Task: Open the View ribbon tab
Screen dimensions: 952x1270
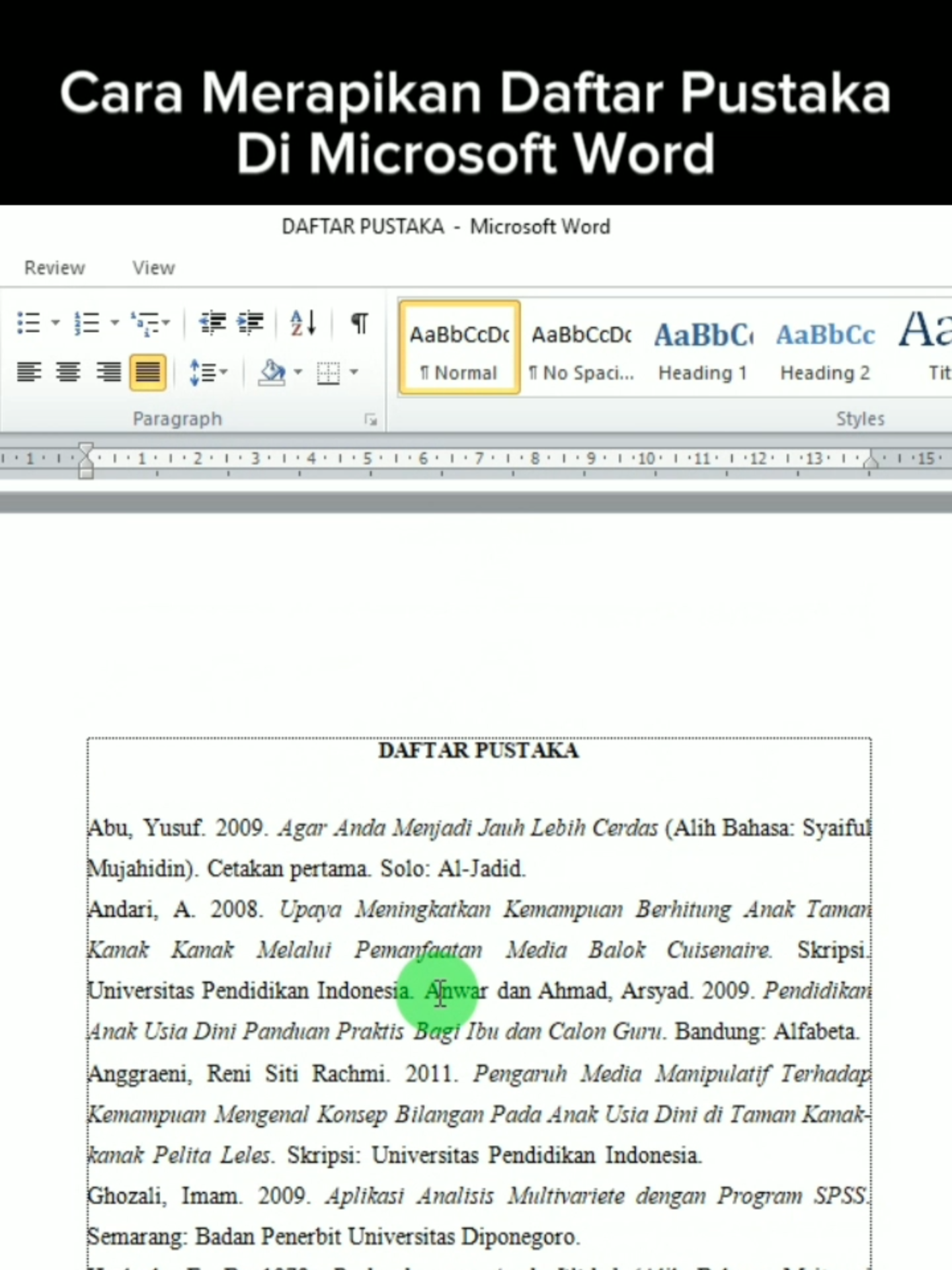Action: (153, 268)
